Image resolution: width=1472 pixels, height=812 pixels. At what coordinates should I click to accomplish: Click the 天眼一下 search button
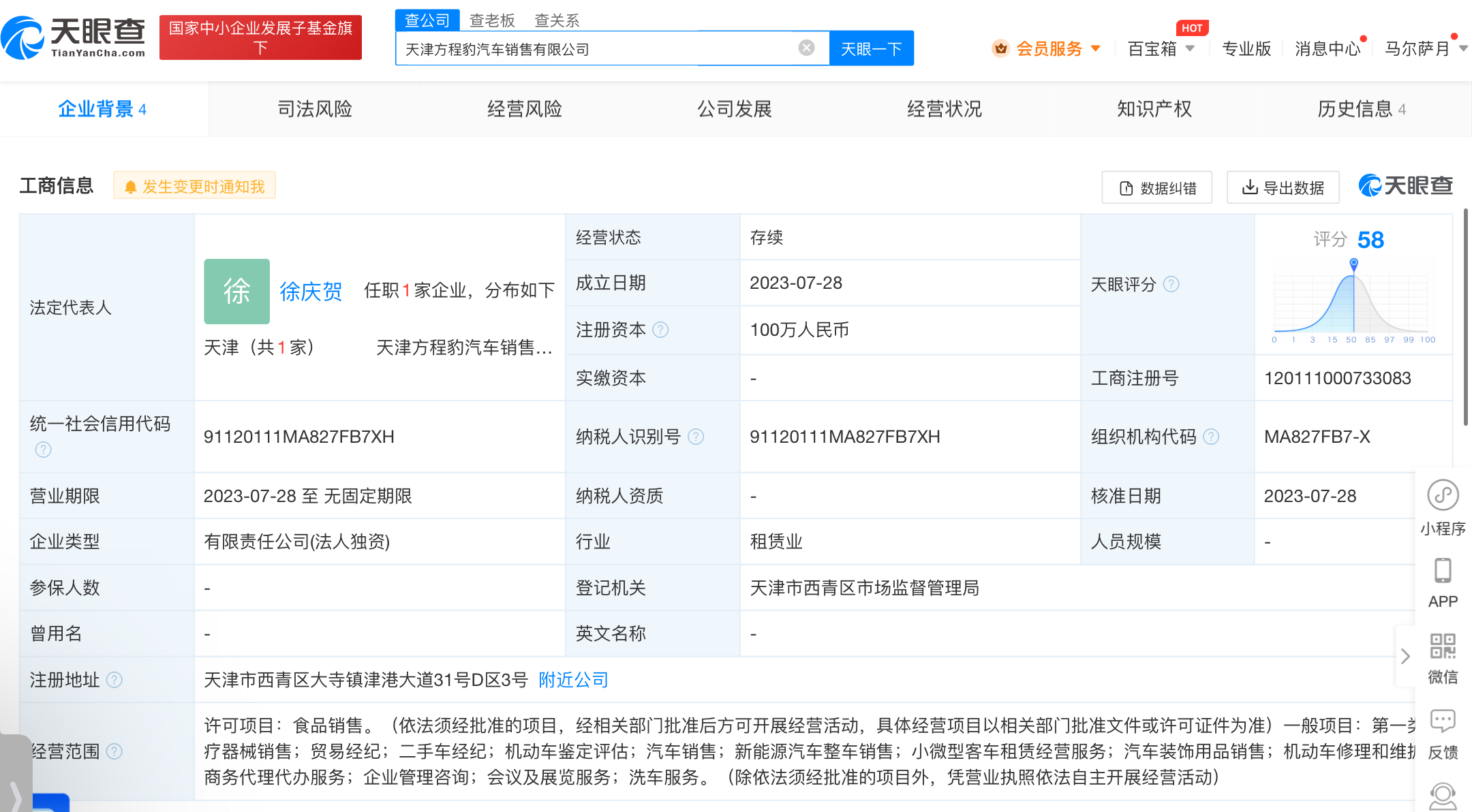(871, 48)
